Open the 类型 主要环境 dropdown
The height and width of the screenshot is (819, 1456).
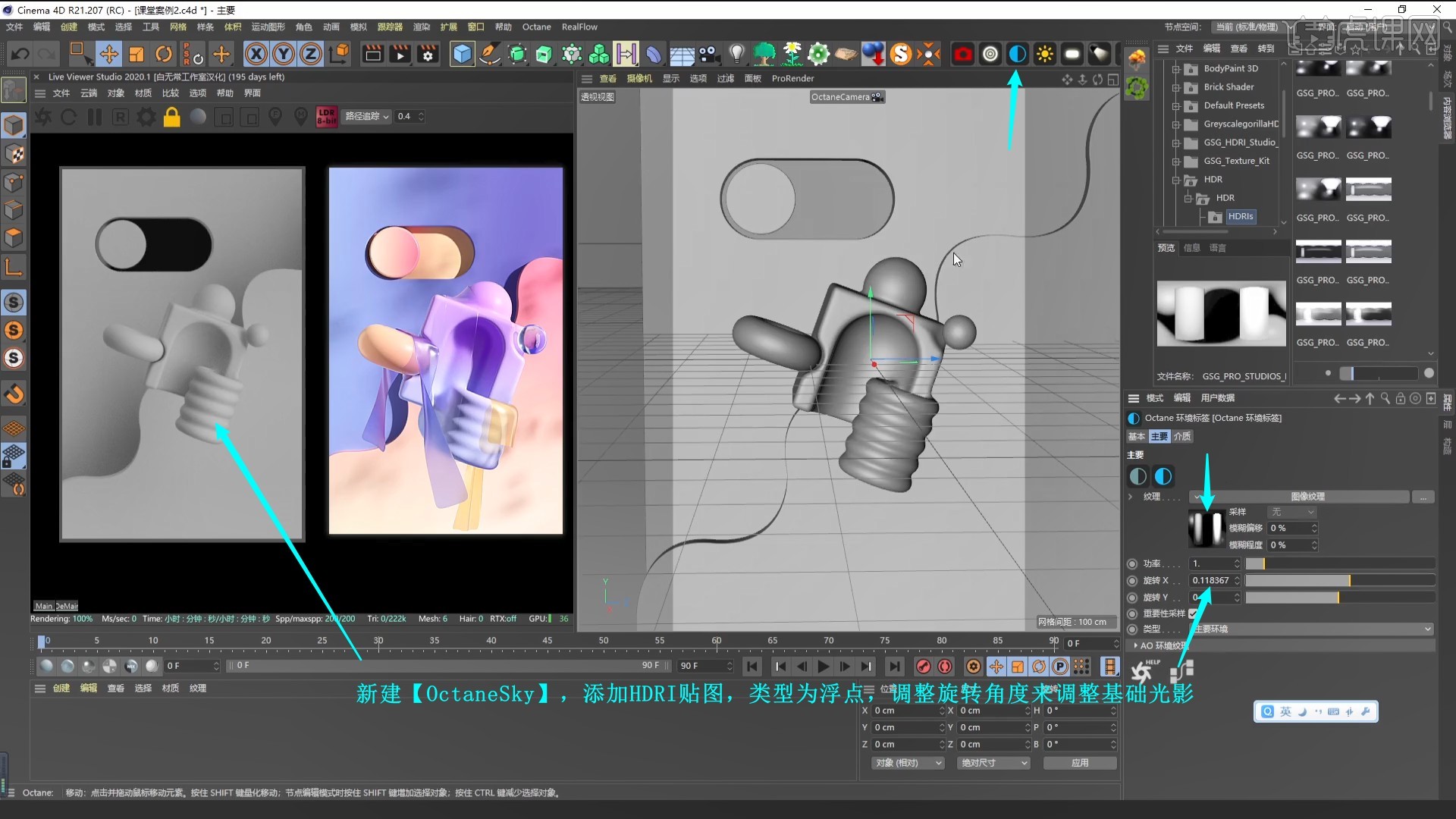[x=1312, y=629]
